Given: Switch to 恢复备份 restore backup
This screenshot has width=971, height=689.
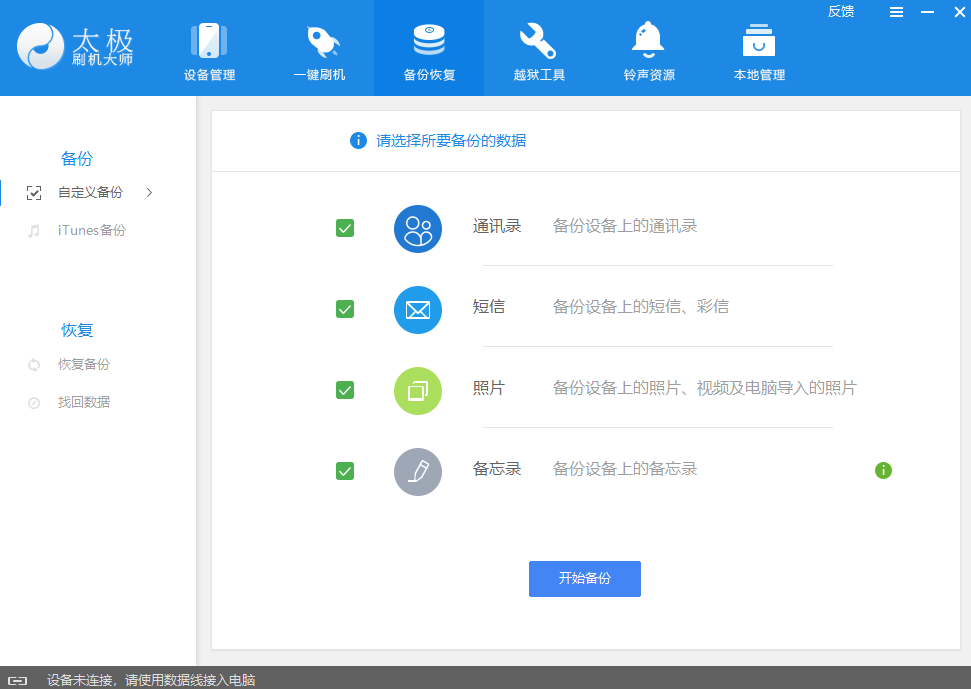Looking at the screenshot, I should click(x=77, y=364).
